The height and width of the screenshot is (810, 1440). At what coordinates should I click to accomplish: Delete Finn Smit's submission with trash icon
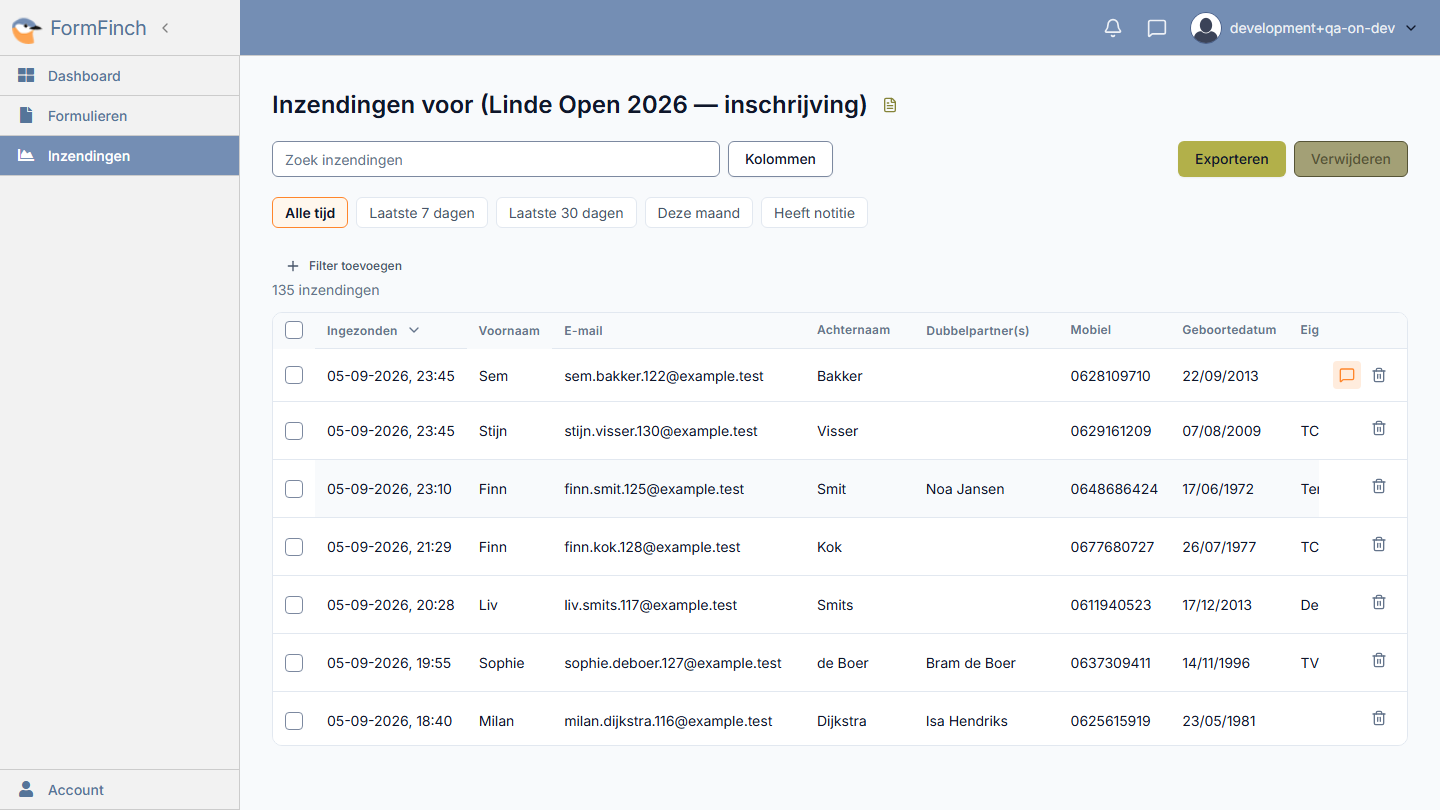tap(1379, 486)
